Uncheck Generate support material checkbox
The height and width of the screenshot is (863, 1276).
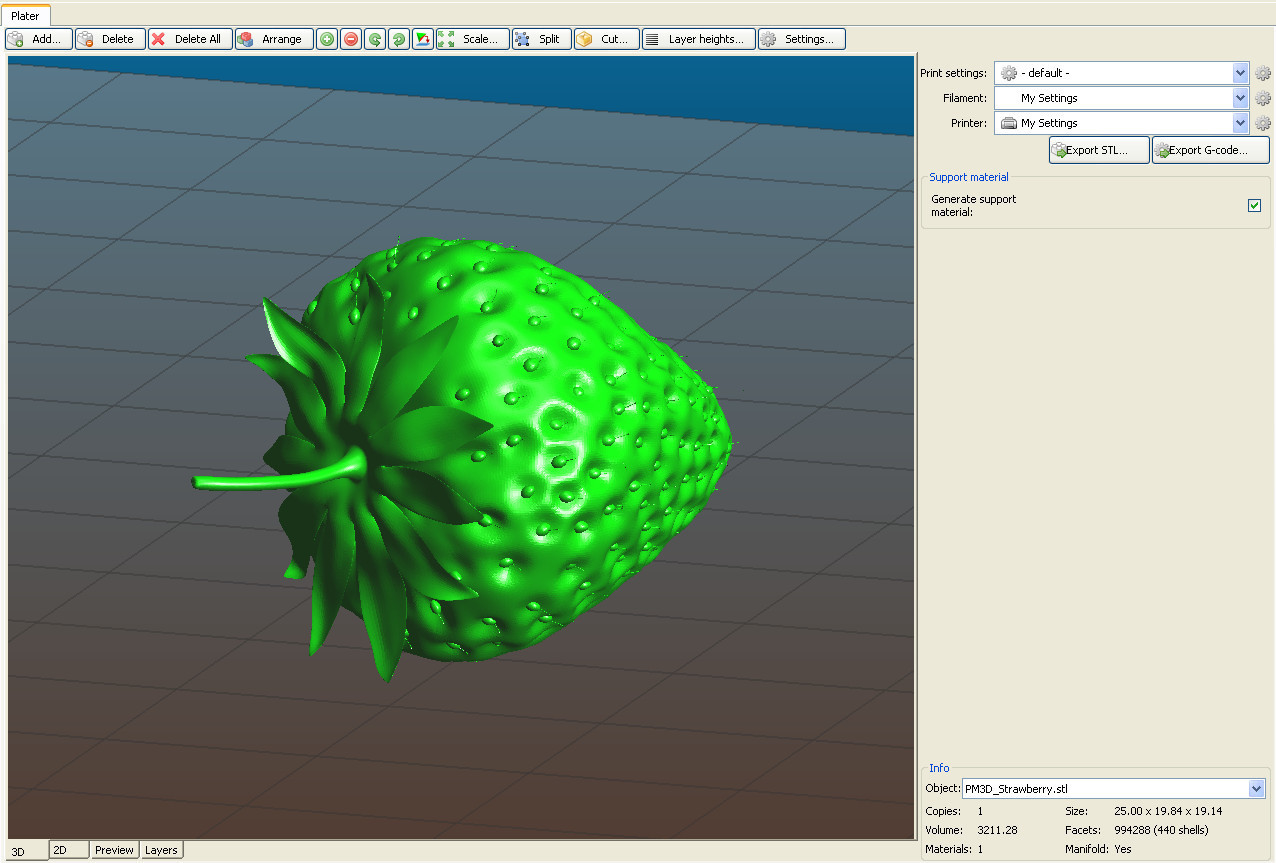(x=1254, y=205)
